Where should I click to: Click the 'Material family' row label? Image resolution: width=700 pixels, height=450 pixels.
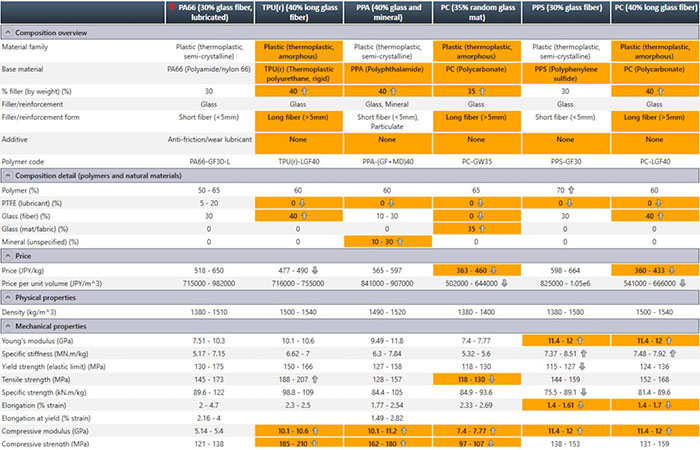pos(25,47)
